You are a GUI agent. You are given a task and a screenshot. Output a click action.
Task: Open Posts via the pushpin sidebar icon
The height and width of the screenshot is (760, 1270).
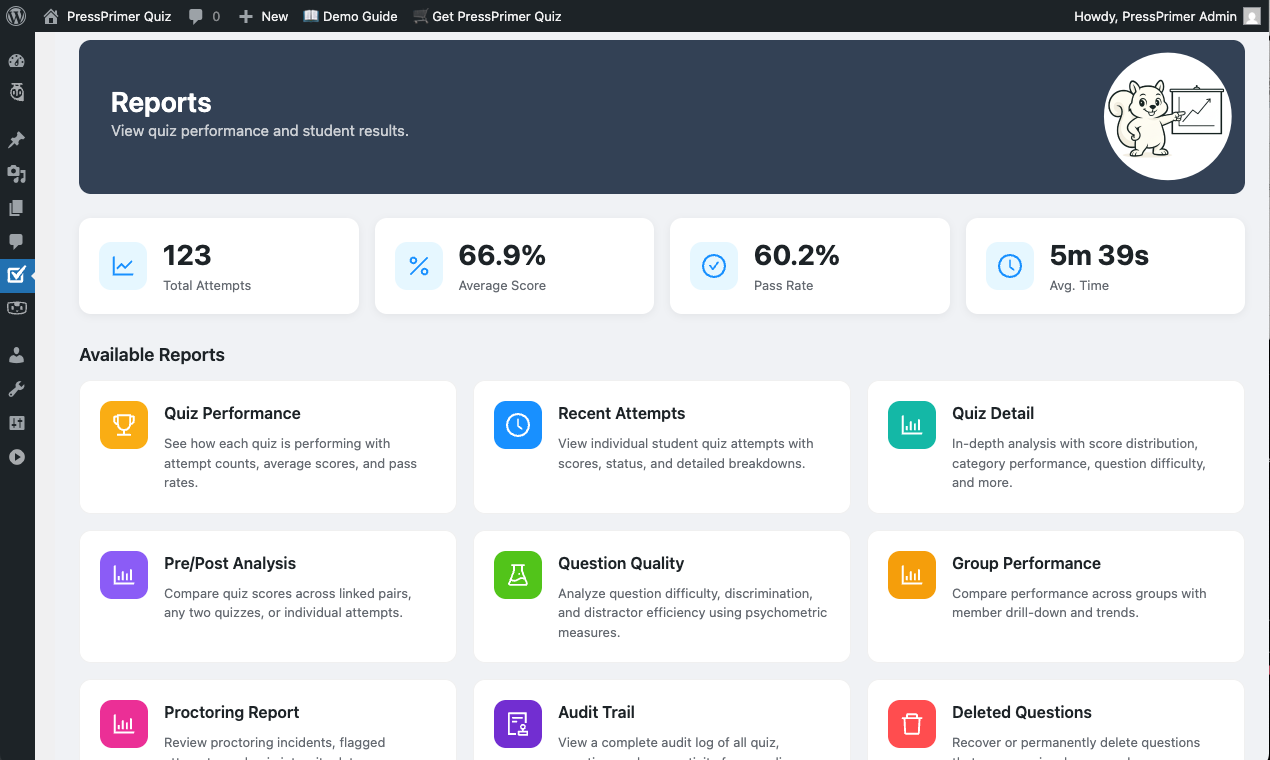[x=16, y=140]
